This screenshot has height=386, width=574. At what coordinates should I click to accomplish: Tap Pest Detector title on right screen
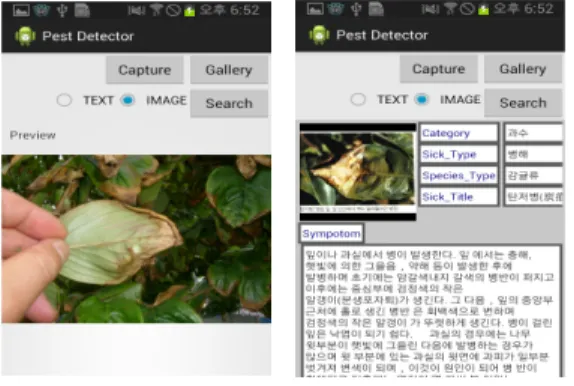tap(382, 35)
